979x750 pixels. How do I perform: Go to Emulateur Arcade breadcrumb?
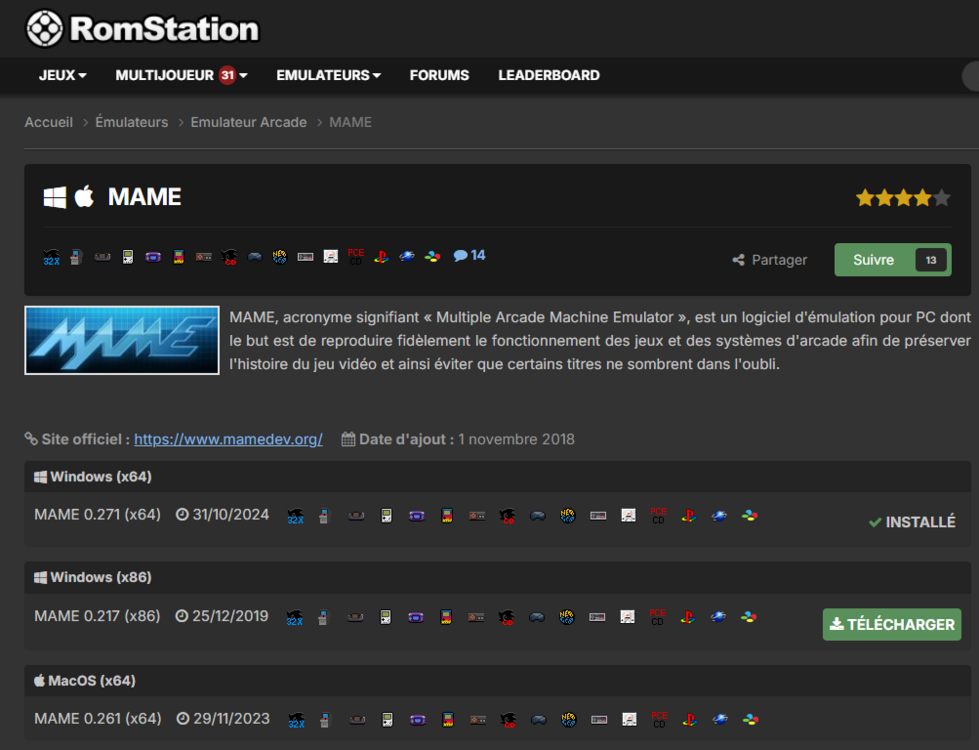pos(248,122)
